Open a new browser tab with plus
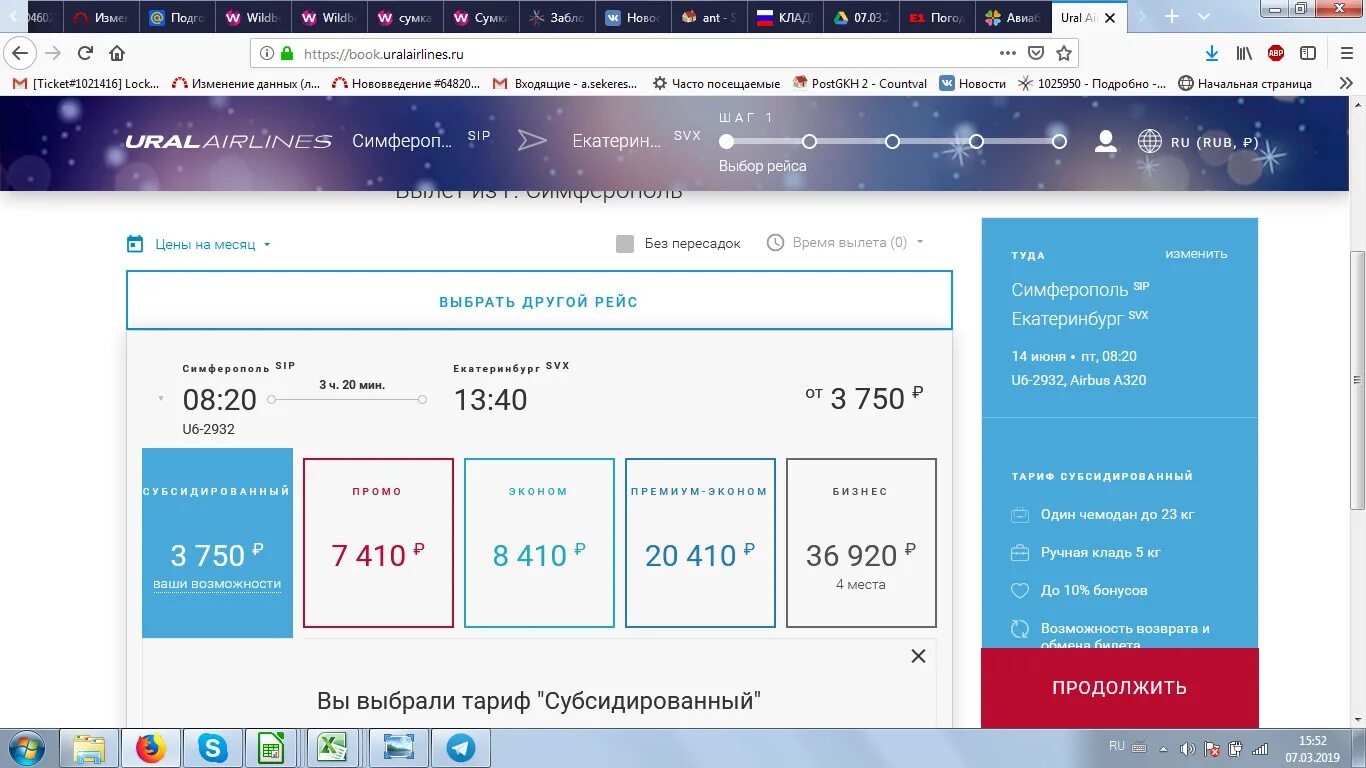This screenshot has height=768, width=1366. click(x=1172, y=17)
